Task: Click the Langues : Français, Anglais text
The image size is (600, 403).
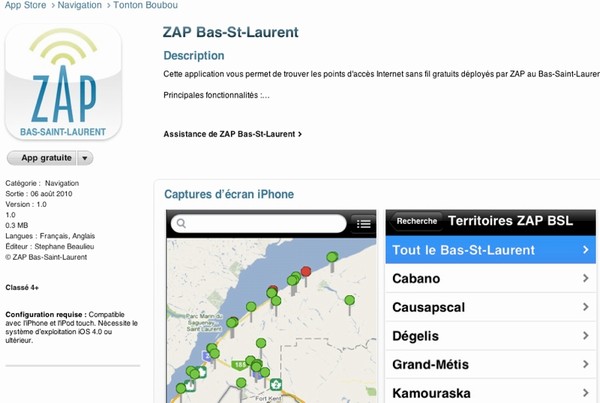Action: point(50,236)
